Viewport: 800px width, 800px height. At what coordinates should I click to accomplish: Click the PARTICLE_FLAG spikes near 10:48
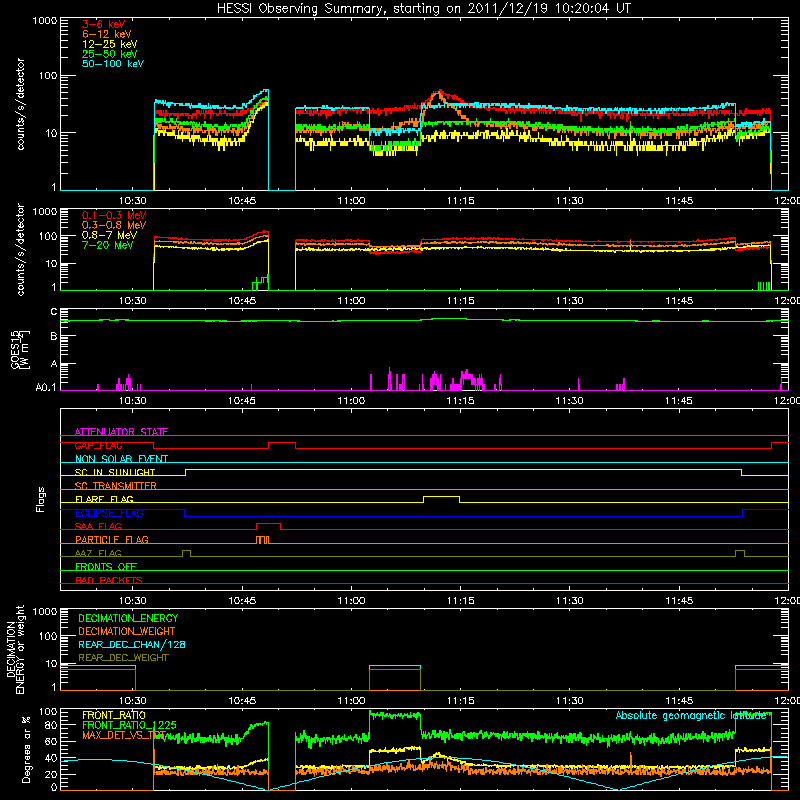(x=262, y=540)
